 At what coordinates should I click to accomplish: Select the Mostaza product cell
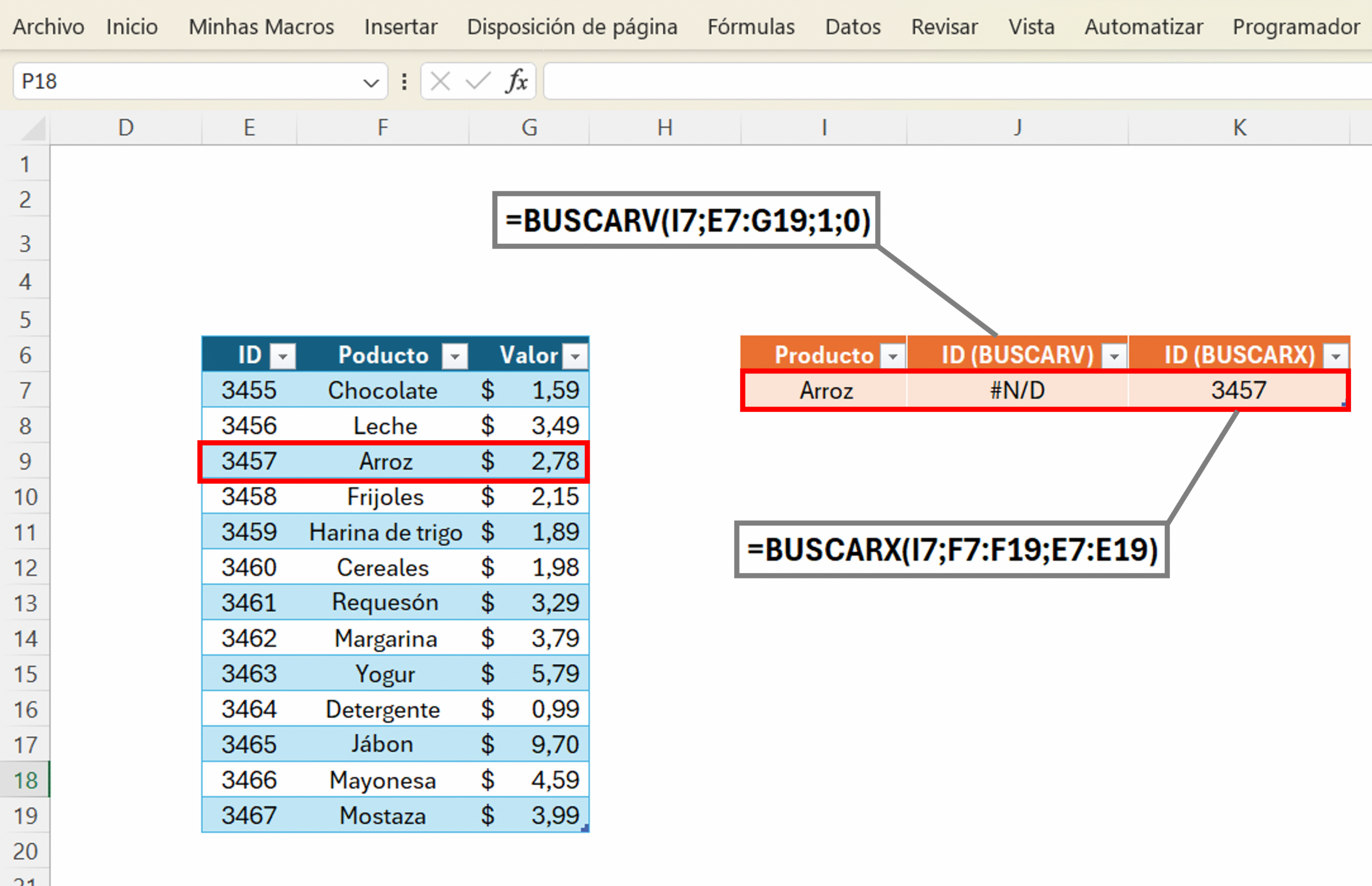pos(383,816)
